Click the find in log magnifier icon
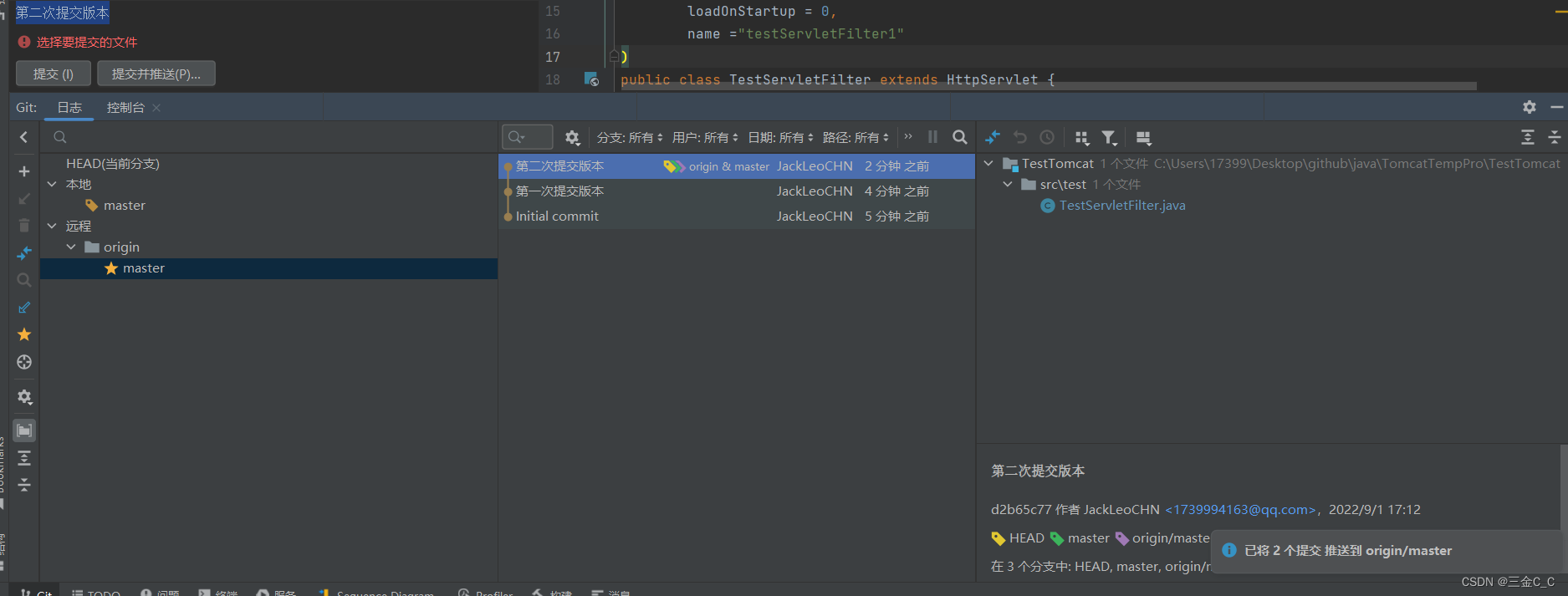This screenshot has width=1568, height=596. click(x=960, y=137)
